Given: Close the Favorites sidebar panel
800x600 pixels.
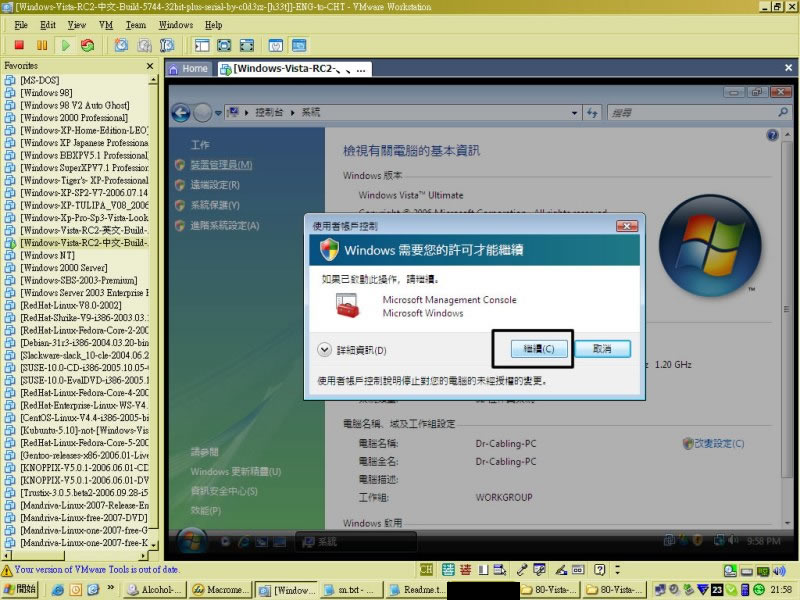Looking at the screenshot, I should 149,66.
